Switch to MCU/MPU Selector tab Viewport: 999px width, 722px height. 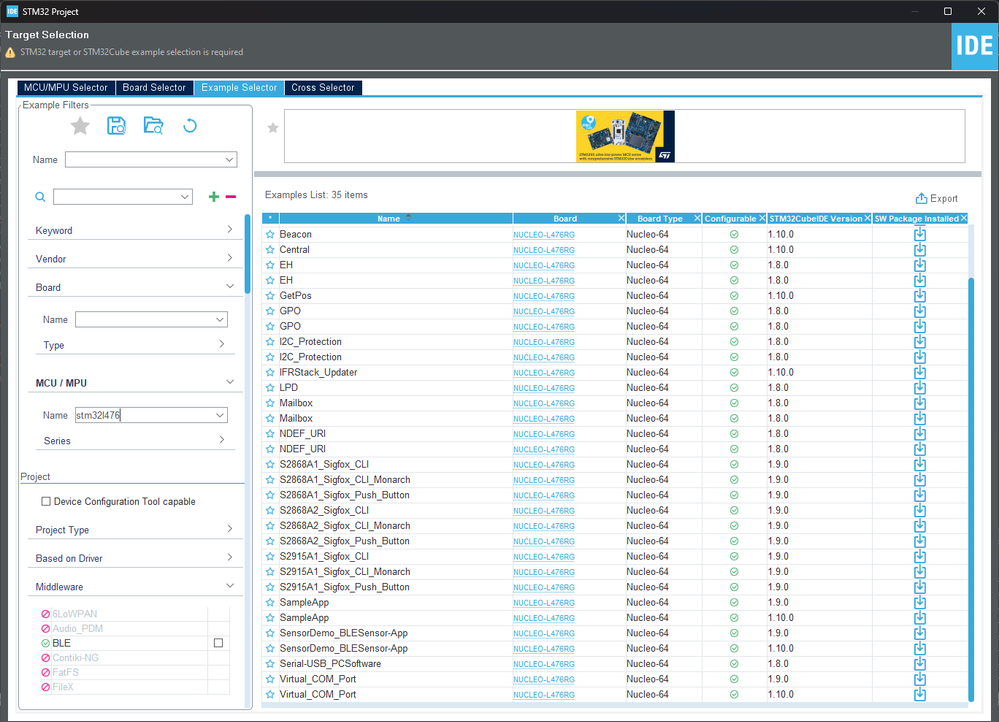[x=66, y=87]
